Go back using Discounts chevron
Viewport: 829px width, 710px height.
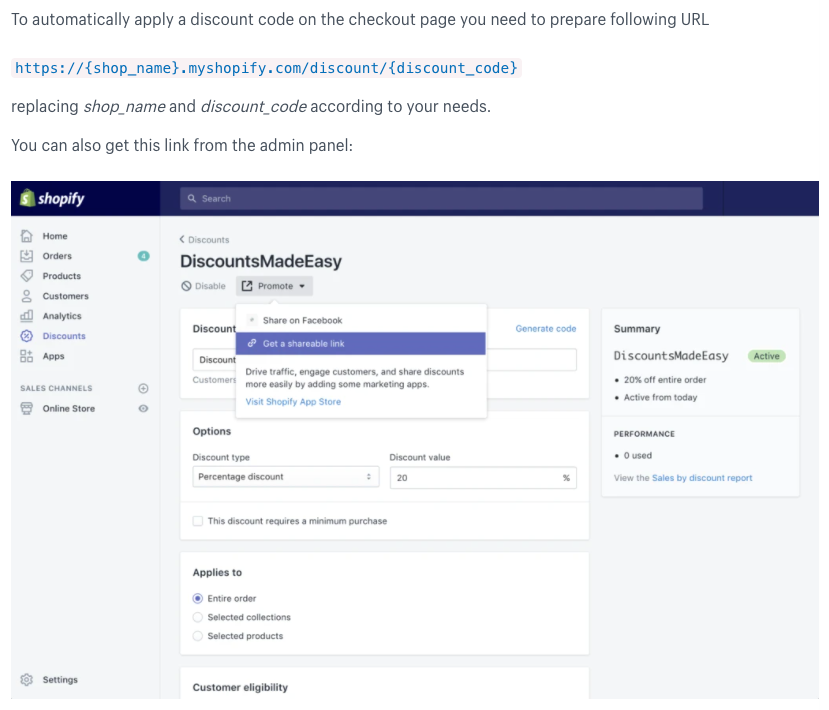coord(182,239)
